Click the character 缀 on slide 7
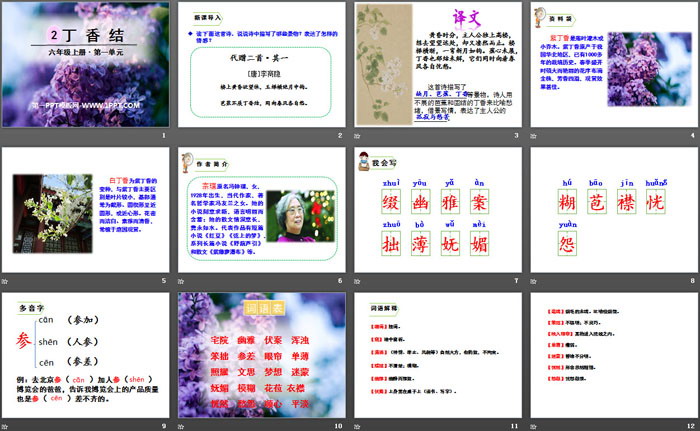The image size is (700, 431). coord(391,202)
